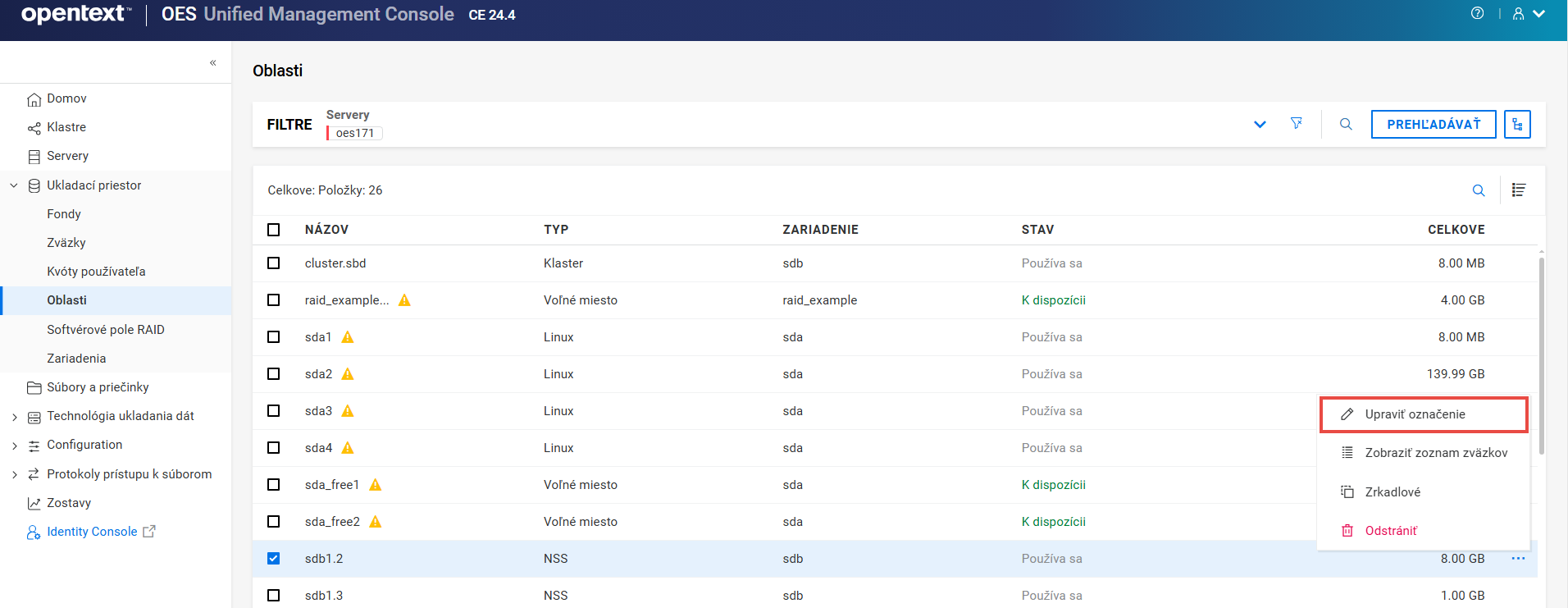
Task: Click search icon in the filter bar
Action: [x=1346, y=124]
